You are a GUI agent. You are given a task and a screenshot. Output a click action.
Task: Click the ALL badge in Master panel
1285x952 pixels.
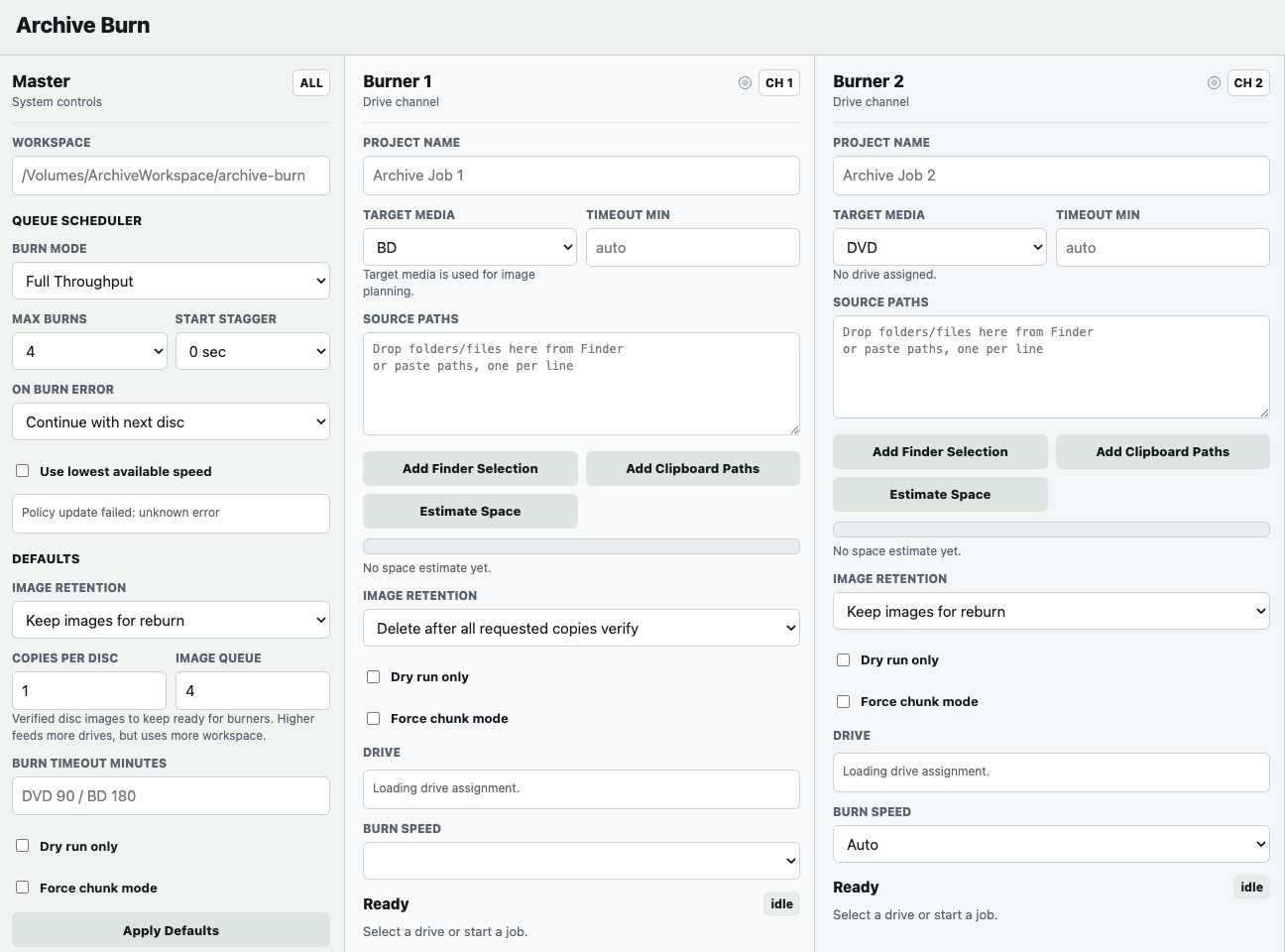311,83
